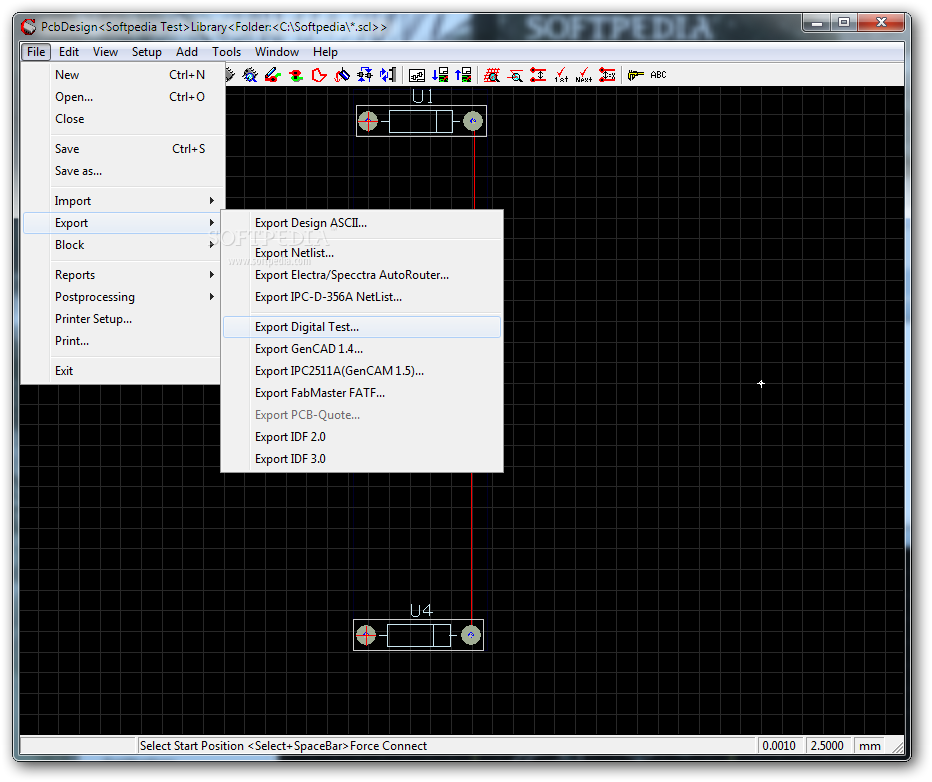The width and height of the screenshot is (932, 782).
Task: Select Export Digital Test...
Action: coord(362,327)
